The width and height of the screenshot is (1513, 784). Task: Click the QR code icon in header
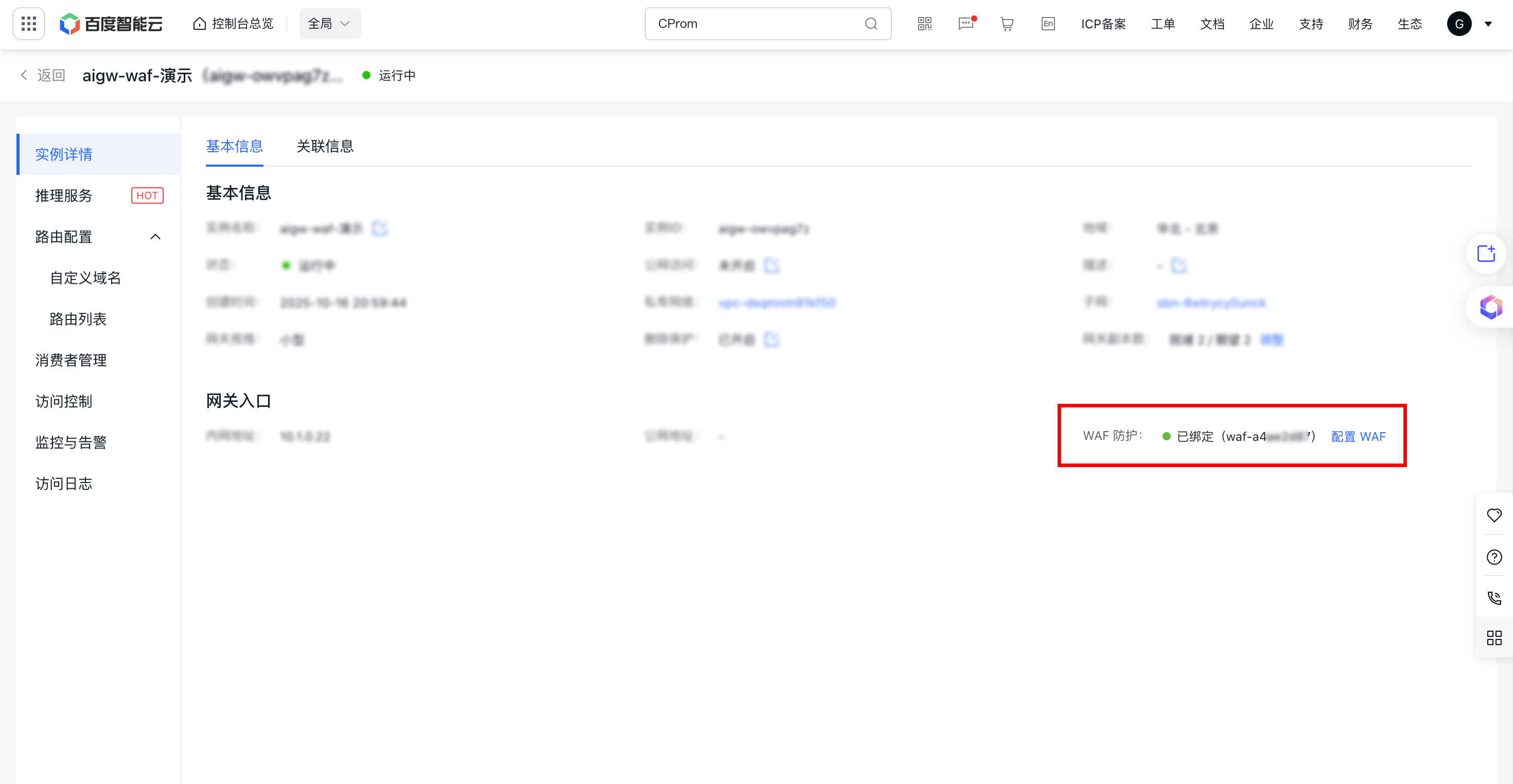click(924, 24)
